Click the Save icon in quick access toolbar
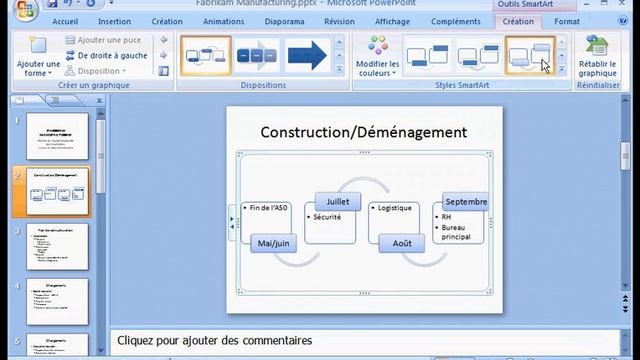Screen dimensions: 640x360 click(52, 4)
